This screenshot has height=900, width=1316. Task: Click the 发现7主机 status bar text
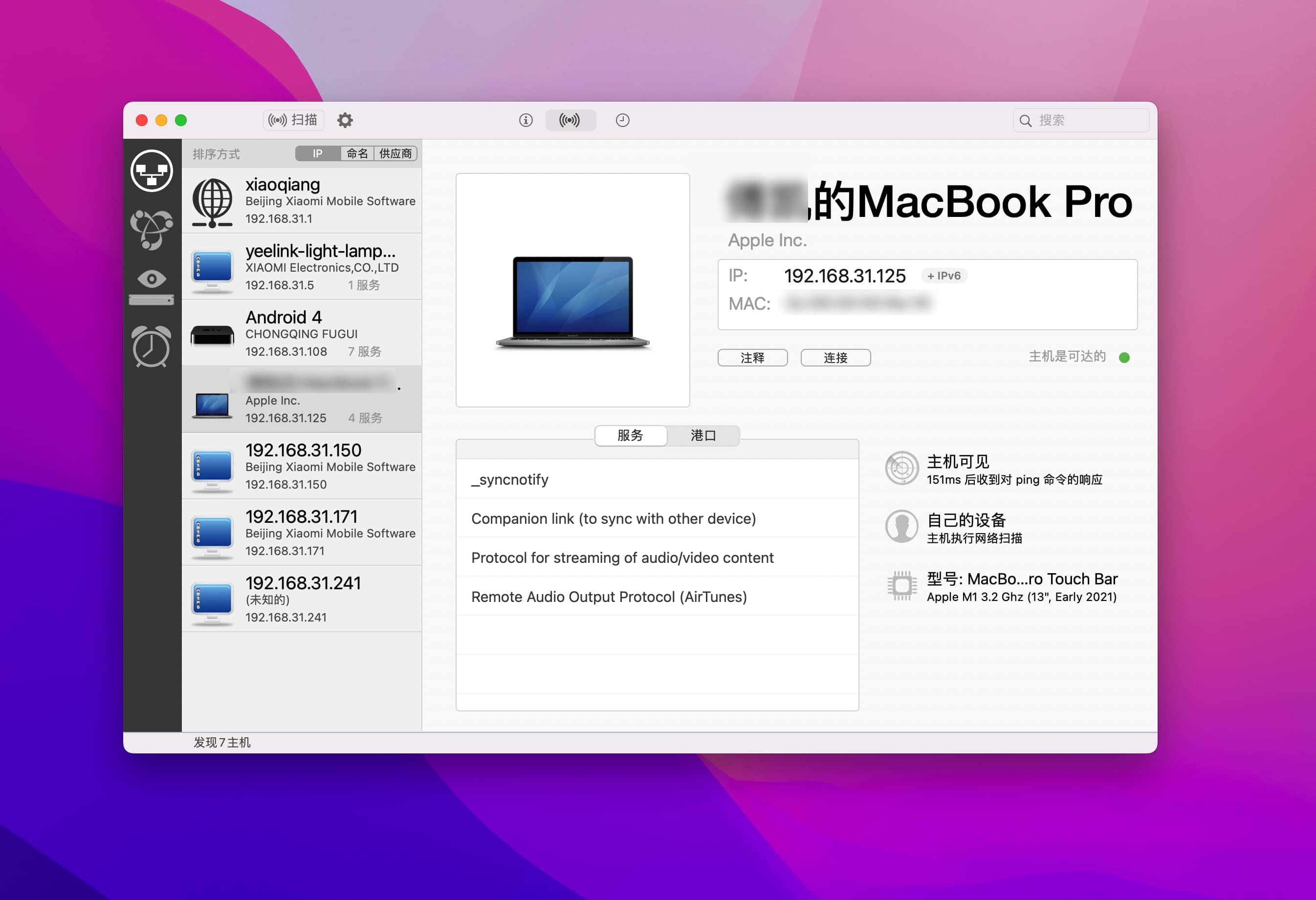click(222, 742)
